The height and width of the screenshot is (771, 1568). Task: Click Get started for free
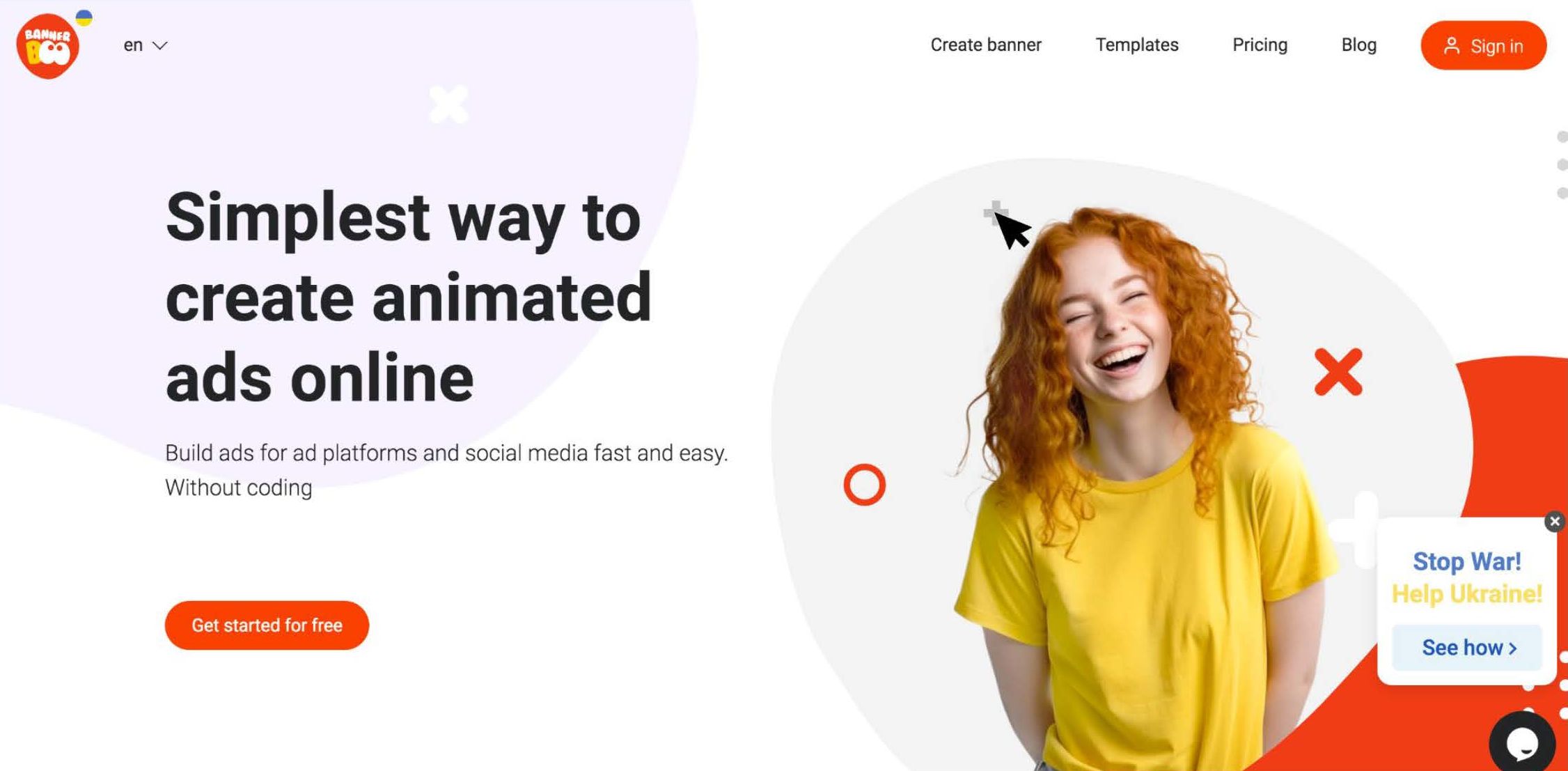[267, 625]
